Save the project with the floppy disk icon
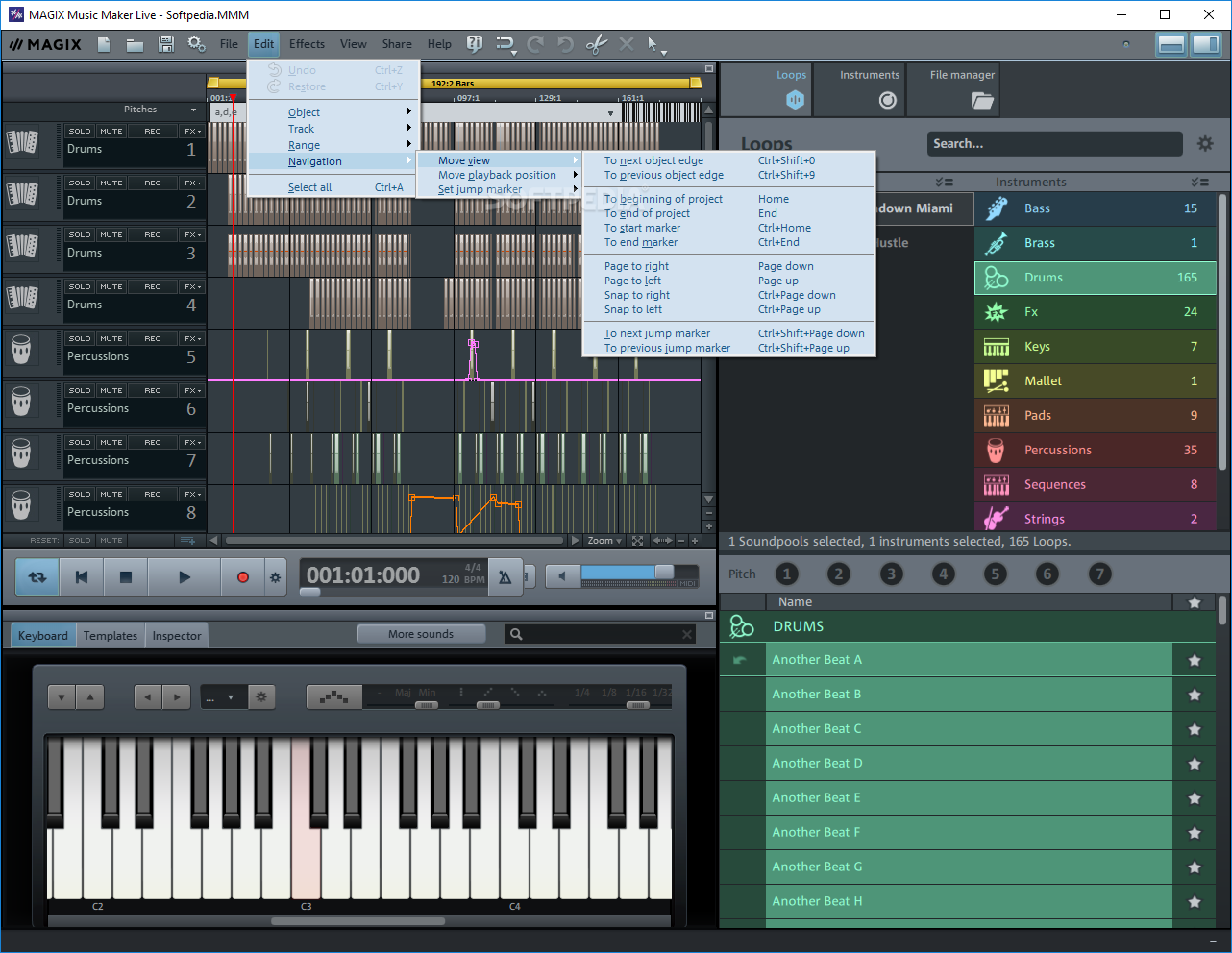The width and height of the screenshot is (1232, 953). (x=165, y=44)
